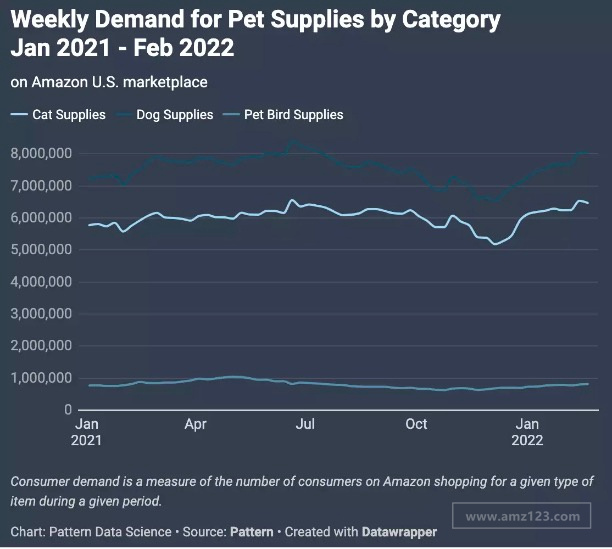The width and height of the screenshot is (612, 549).
Task: Toggle the Dog Supplies legend label
Action: [176, 115]
